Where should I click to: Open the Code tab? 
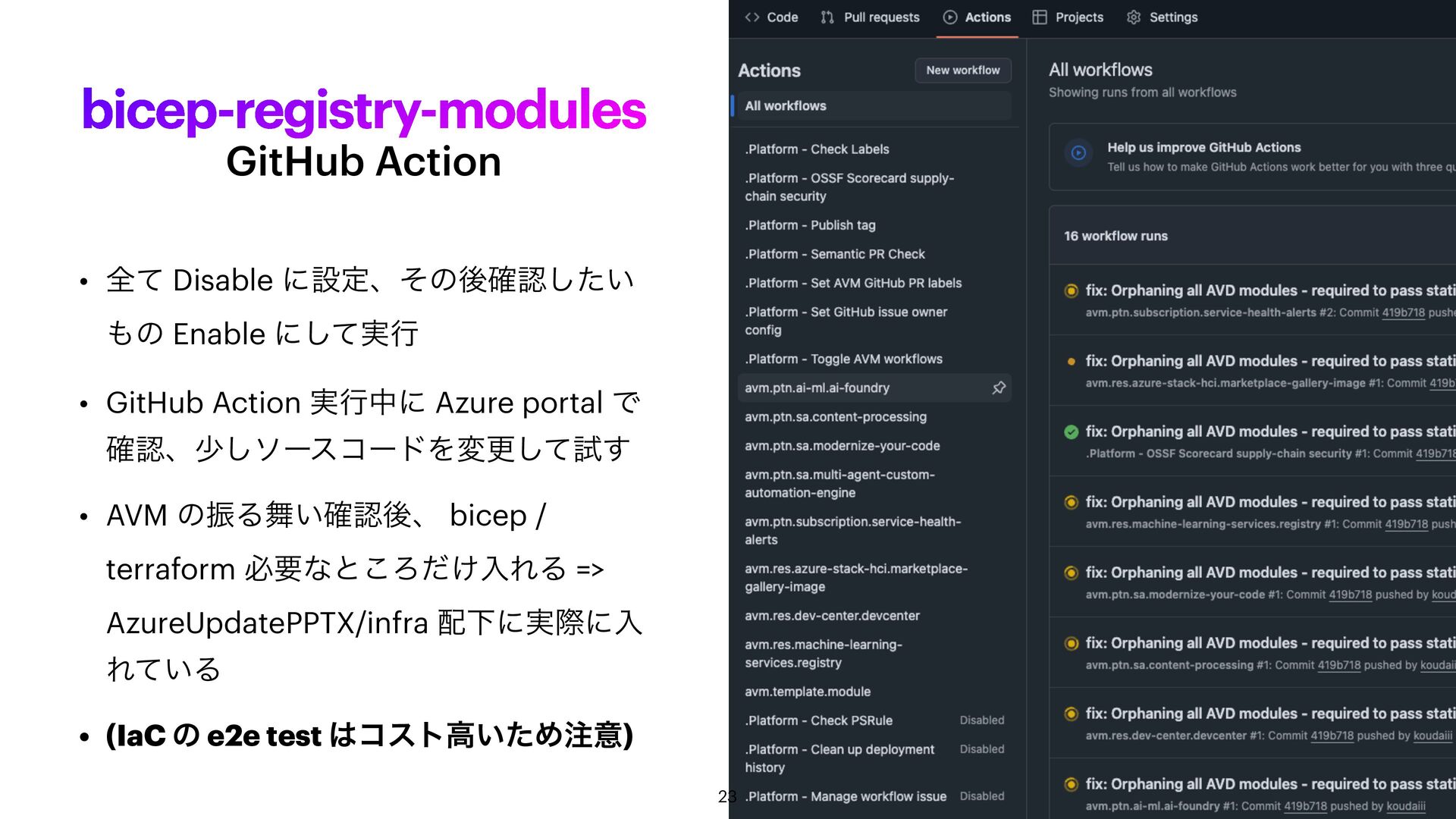pos(771,17)
